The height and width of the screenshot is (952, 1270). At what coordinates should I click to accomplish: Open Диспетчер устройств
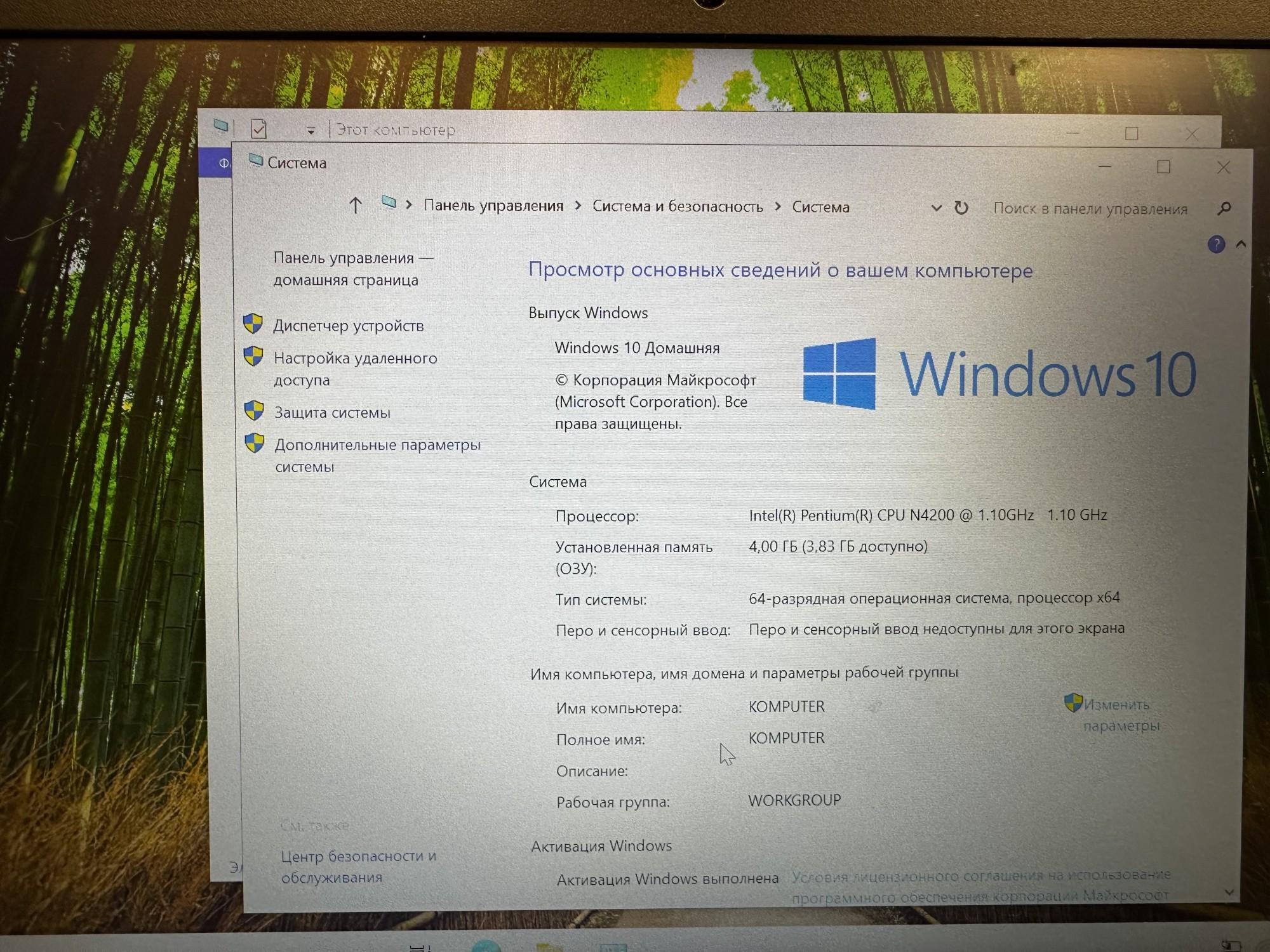pos(349,326)
